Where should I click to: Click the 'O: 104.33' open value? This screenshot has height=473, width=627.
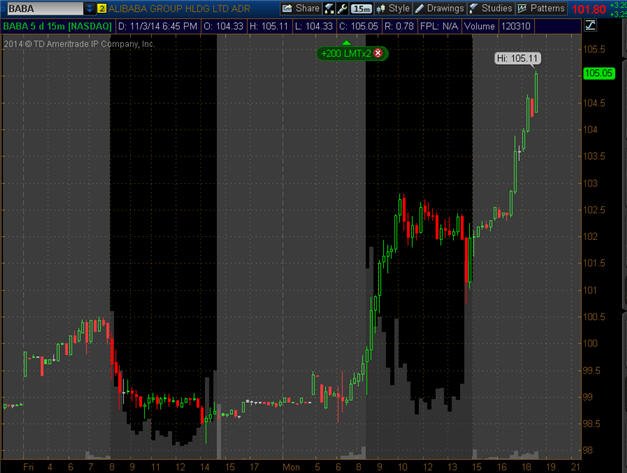(x=224, y=26)
